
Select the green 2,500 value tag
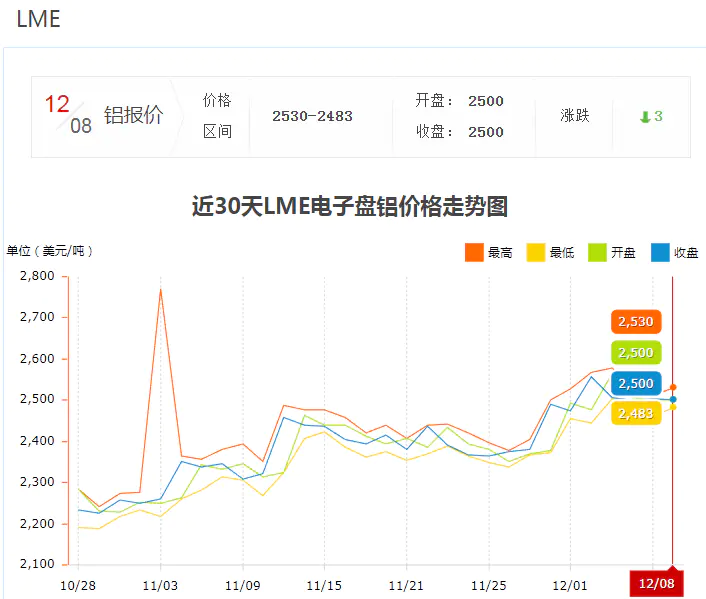pyautogui.click(x=635, y=352)
